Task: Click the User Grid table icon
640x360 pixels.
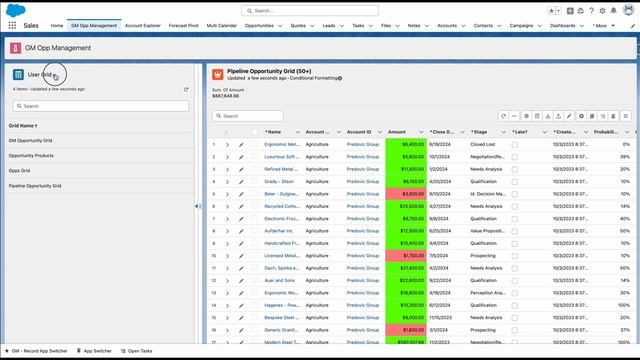Action: [x=18, y=74]
